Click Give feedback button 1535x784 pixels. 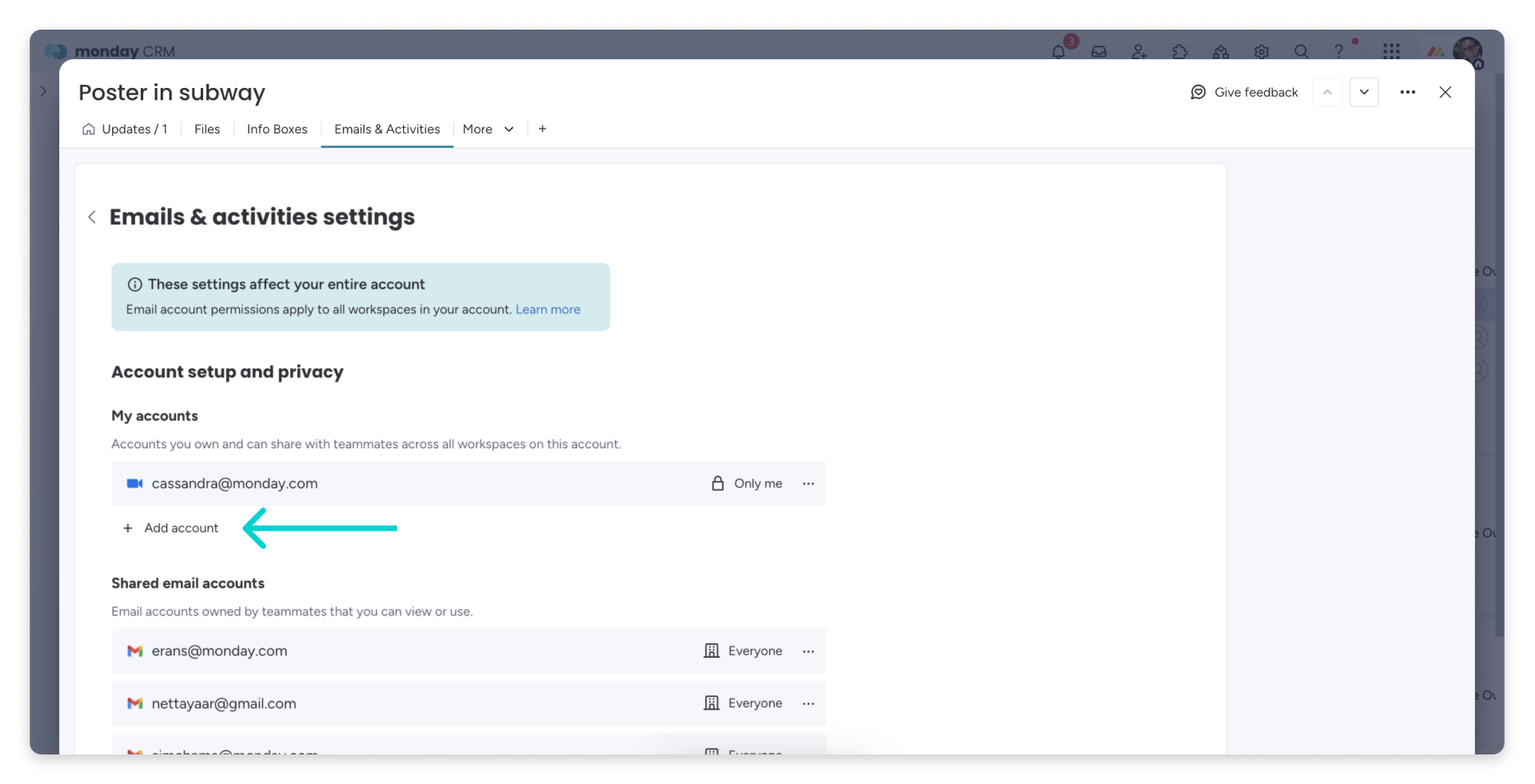pos(1244,92)
